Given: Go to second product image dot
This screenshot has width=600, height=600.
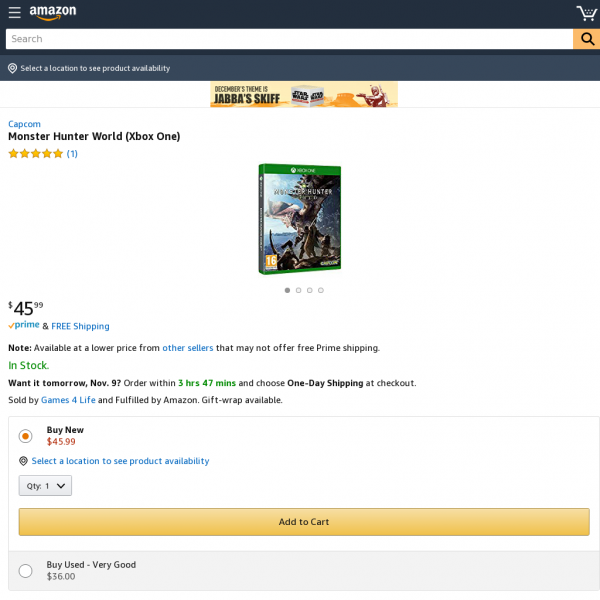Looking at the screenshot, I should 298,290.
